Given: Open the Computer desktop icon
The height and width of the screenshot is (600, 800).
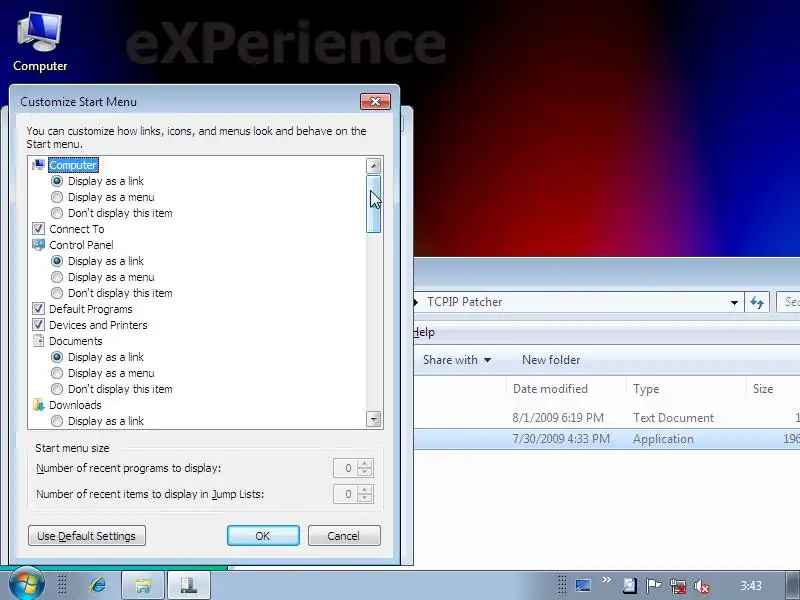Looking at the screenshot, I should tap(40, 43).
